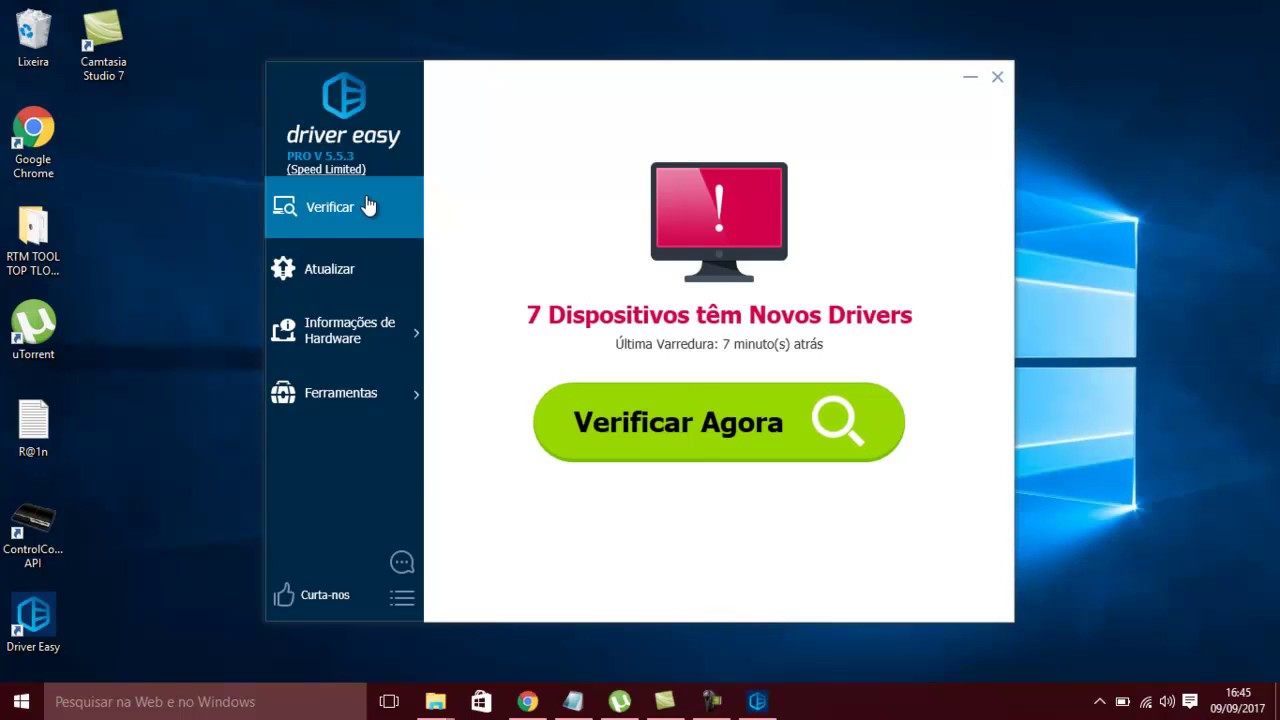Open the Camtasia taskbar icon
Image resolution: width=1280 pixels, height=720 pixels.
click(x=665, y=701)
